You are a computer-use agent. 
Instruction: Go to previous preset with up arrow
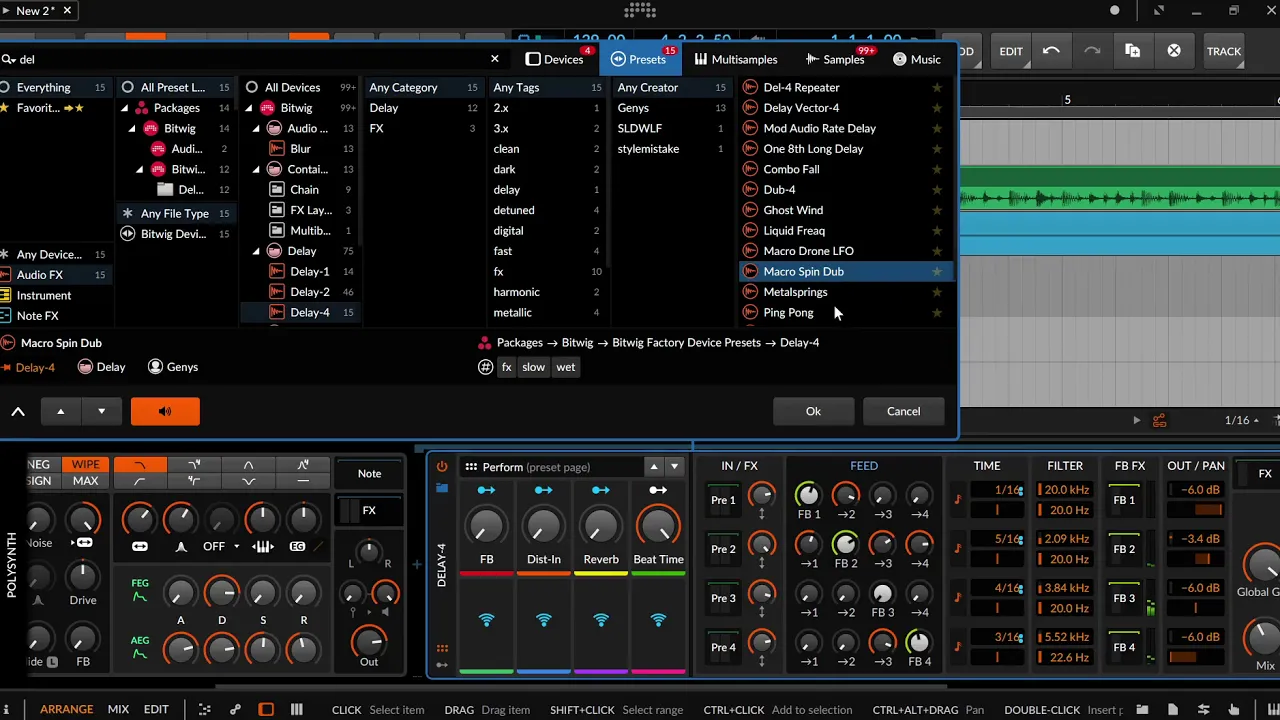point(60,411)
